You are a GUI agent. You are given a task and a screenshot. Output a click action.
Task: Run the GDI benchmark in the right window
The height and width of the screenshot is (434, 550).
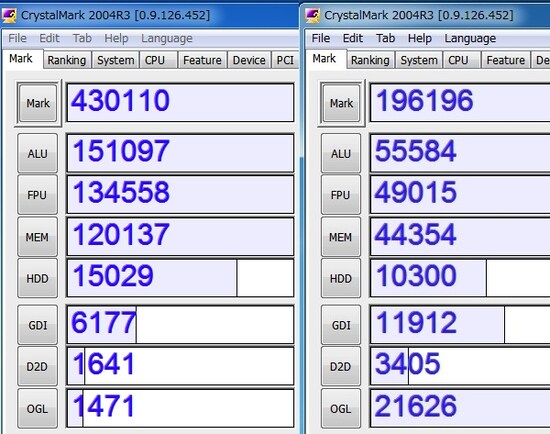coord(341,325)
